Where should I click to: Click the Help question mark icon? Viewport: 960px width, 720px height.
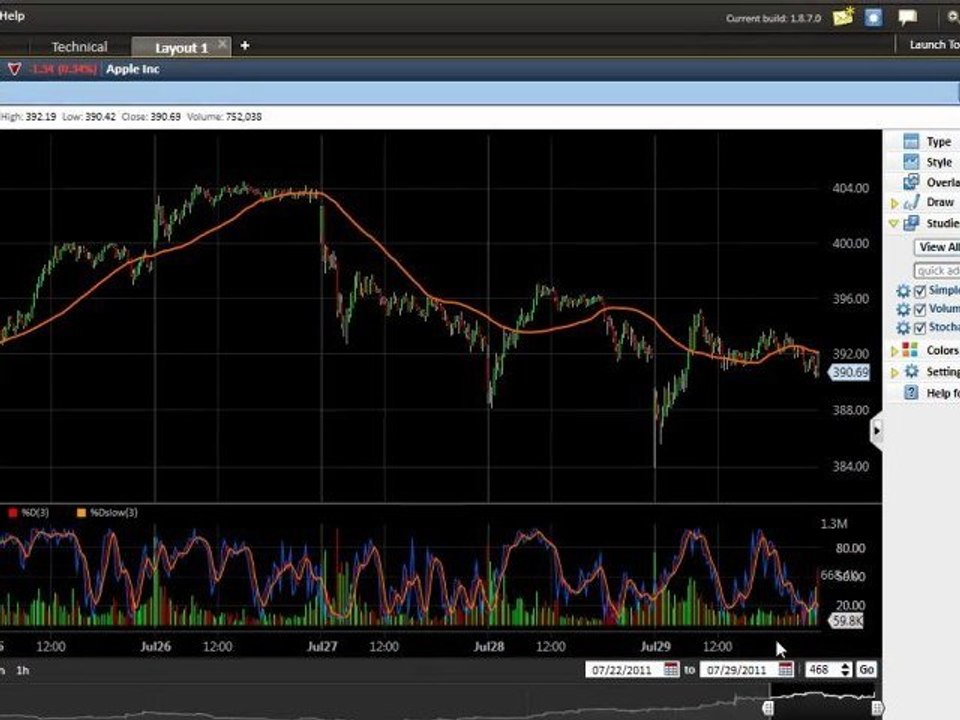[911, 392]
